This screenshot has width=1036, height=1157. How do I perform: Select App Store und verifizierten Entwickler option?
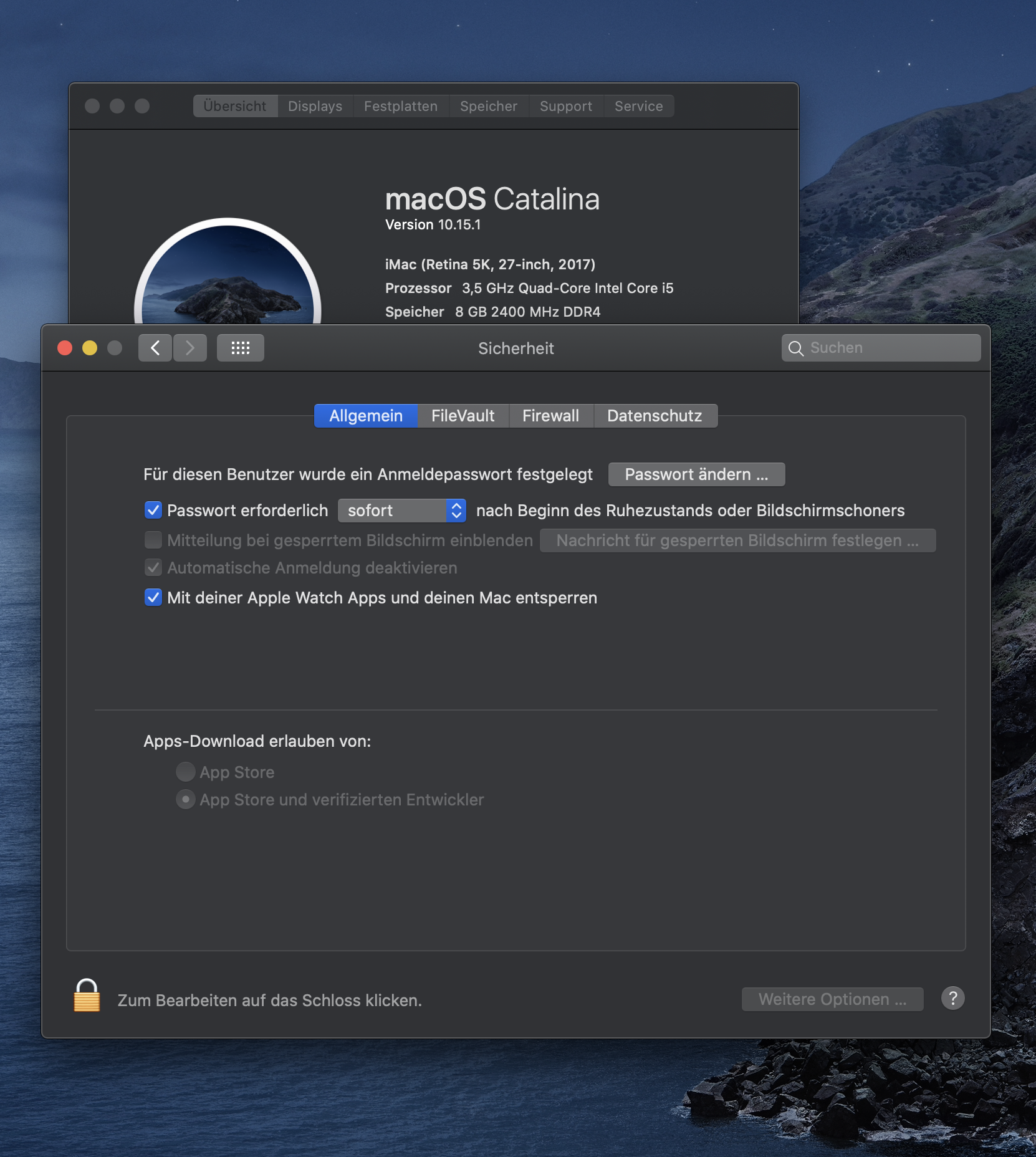(186, 799)
